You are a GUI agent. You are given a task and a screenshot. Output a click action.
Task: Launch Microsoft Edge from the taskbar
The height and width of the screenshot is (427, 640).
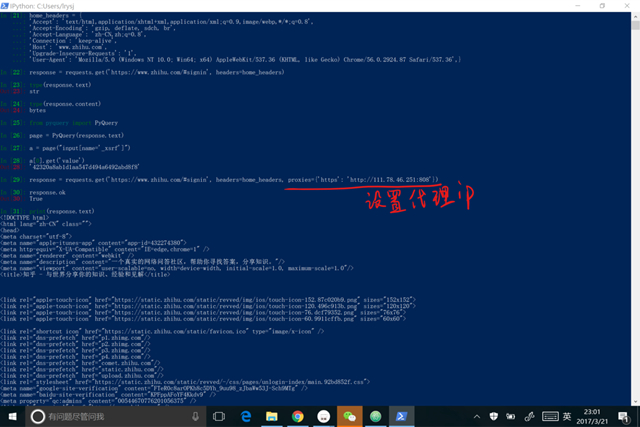(x=245, y=416)
